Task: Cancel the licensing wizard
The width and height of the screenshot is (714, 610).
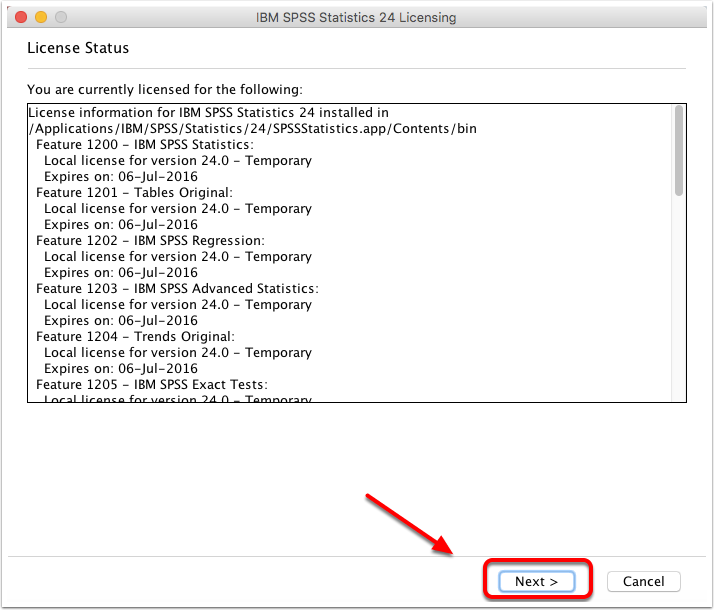Action: [643, 581]
